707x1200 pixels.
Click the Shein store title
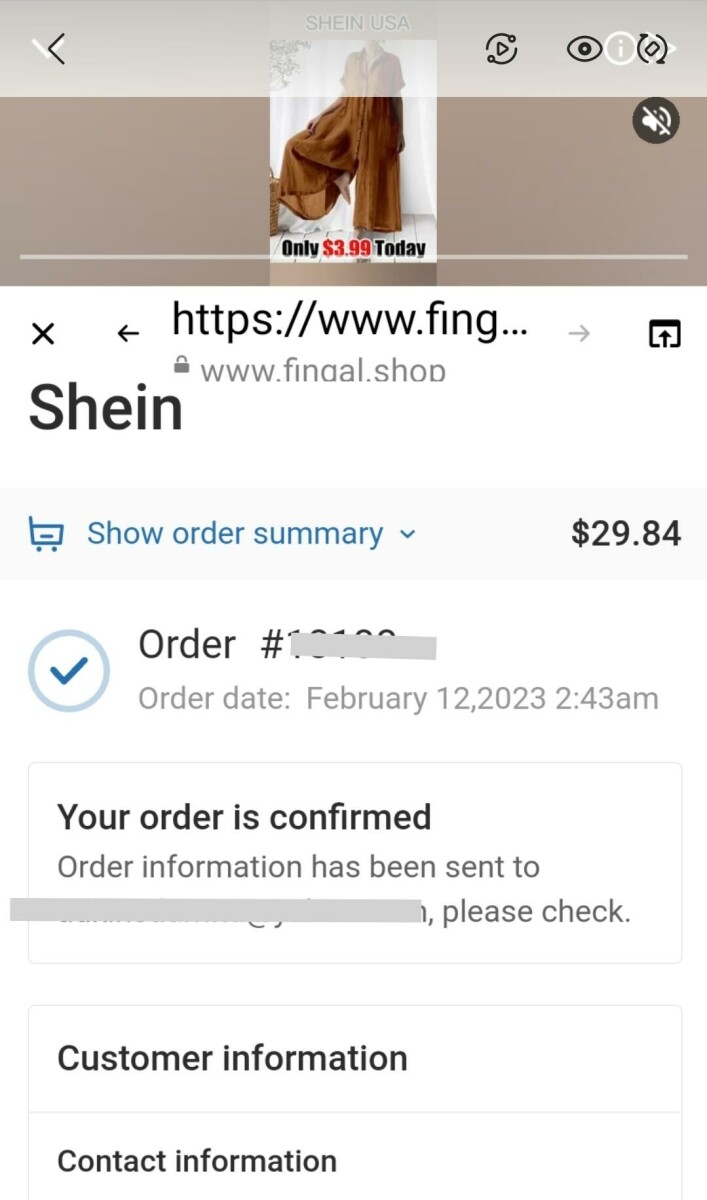[106, 408]
